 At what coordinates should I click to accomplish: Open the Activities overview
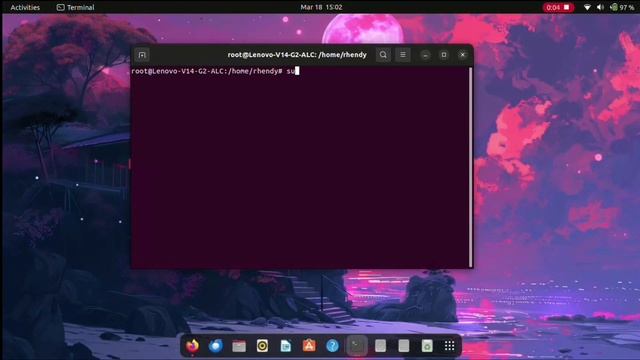pyautogui.click(x=25, y=7)
